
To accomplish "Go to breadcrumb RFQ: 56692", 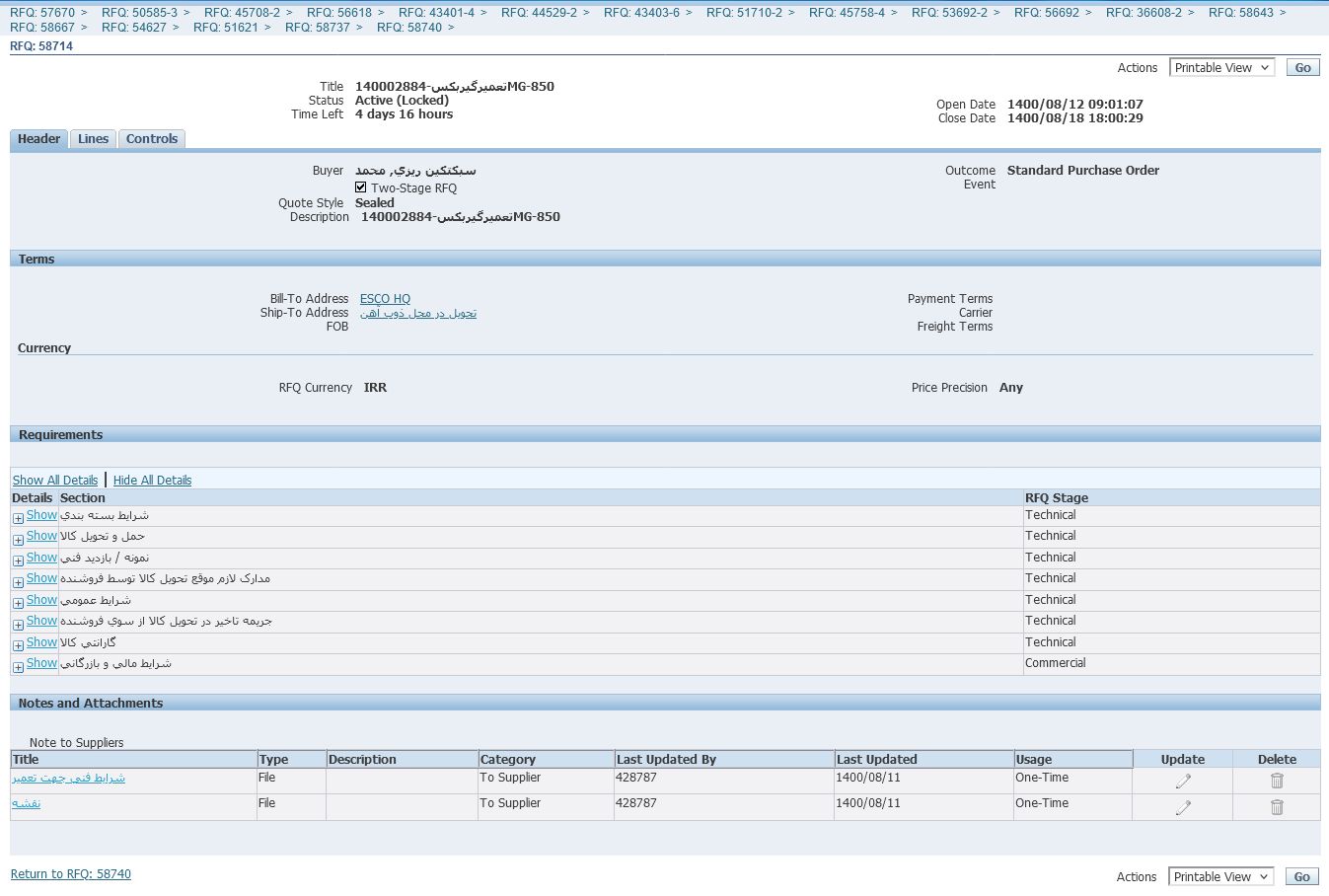I will tap(1047, 13).
